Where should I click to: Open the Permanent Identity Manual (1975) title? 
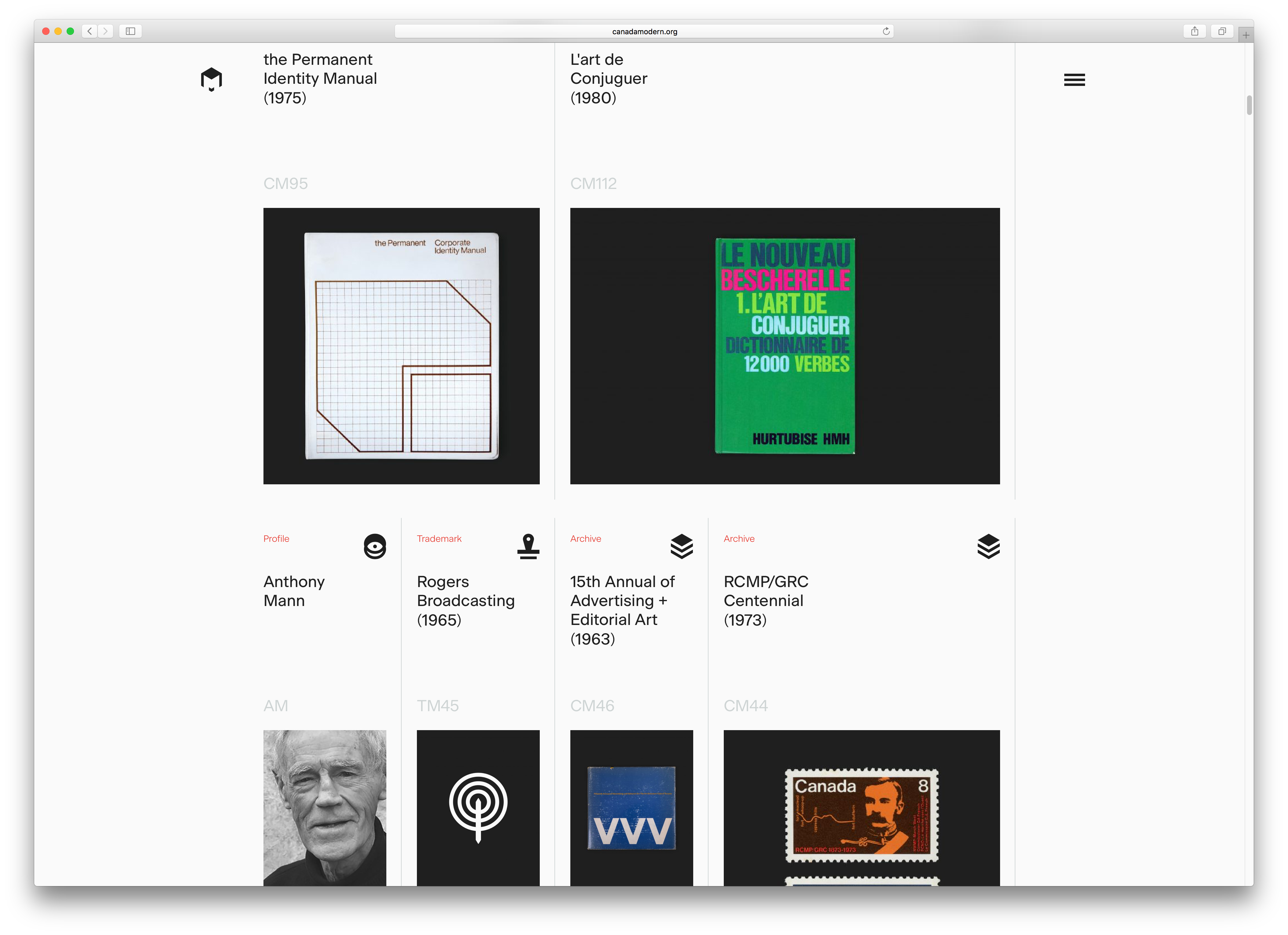320,78
